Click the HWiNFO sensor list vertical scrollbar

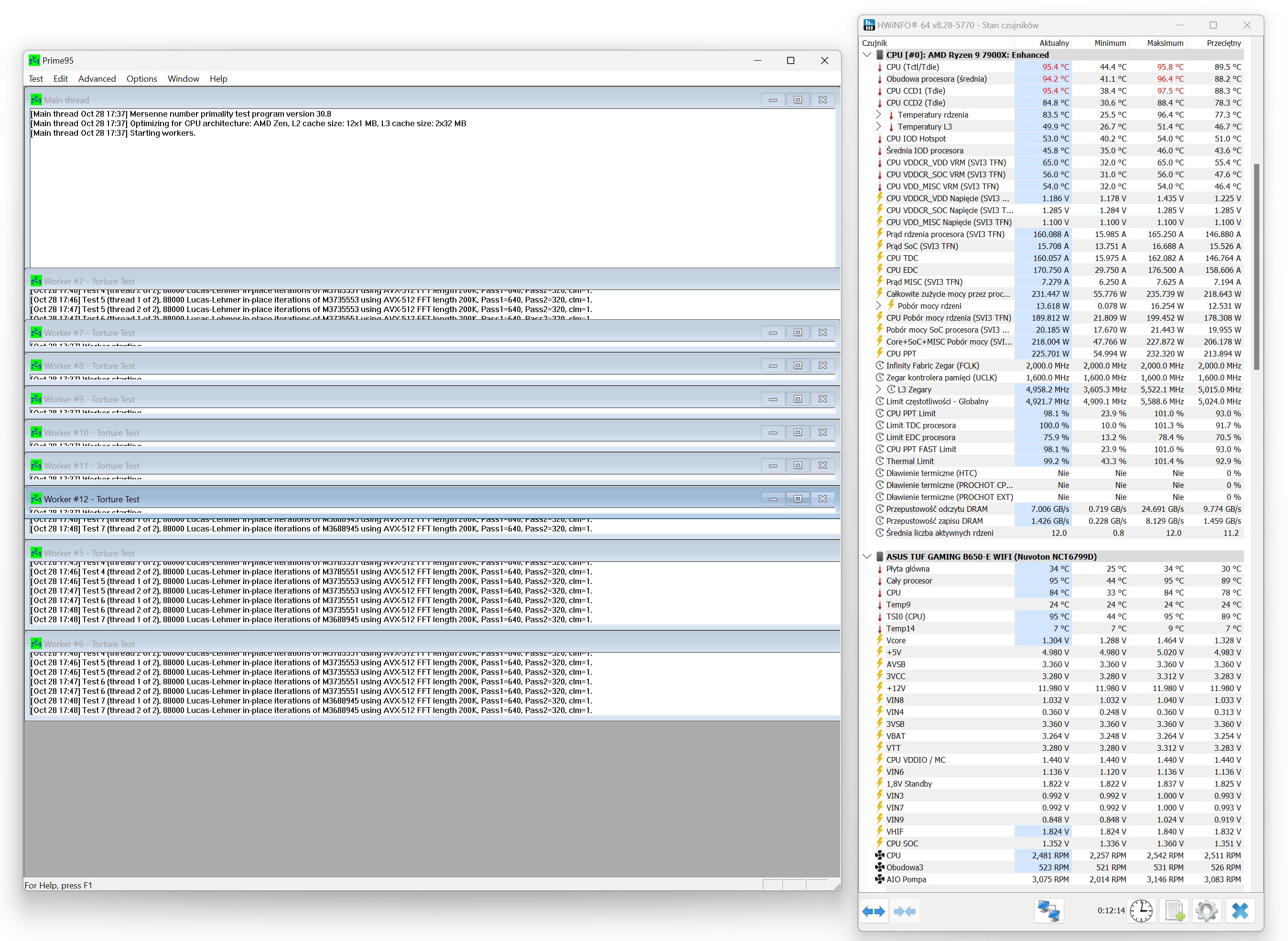point(1256,268)
